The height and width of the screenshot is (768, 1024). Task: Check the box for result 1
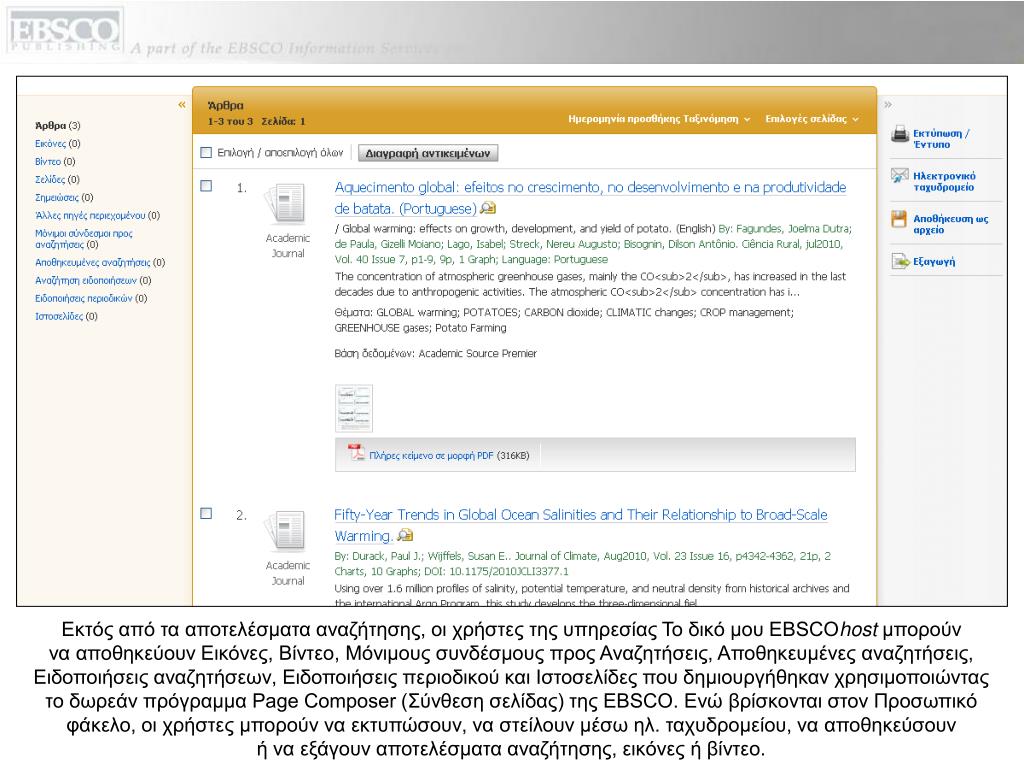[206, 186]
